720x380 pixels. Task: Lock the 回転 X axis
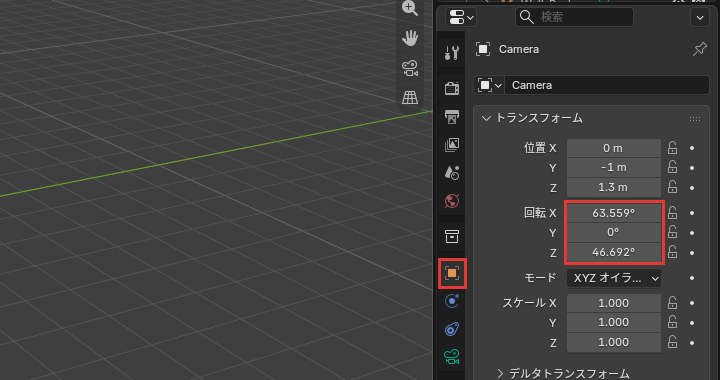[x=672, y=212]
